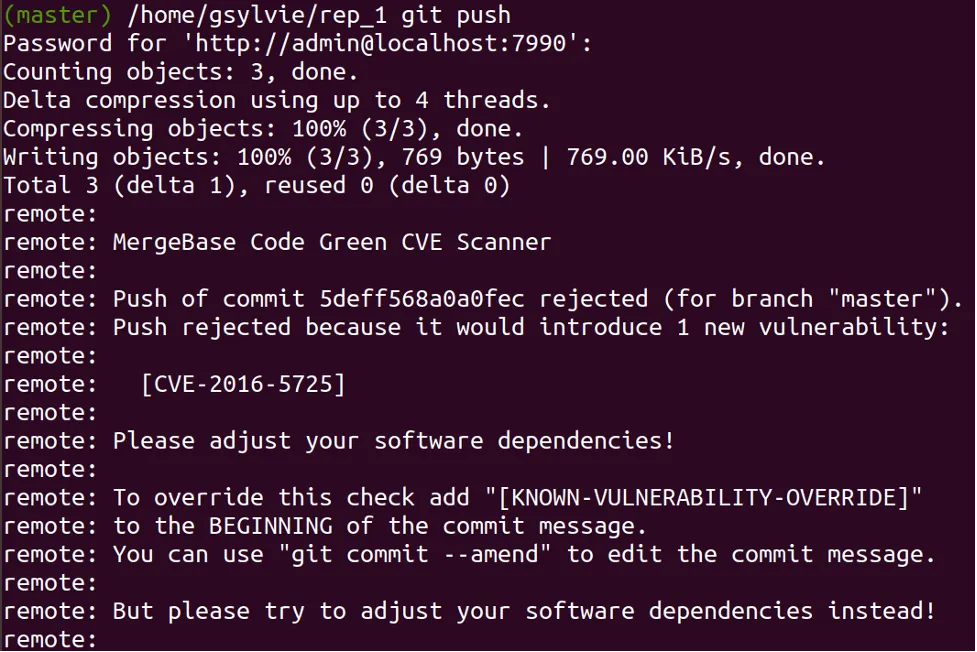This screenshot has width=977, height=652.
Task: Click the '769.00 KiB/s' transfer speed
Action: point(648,157)
